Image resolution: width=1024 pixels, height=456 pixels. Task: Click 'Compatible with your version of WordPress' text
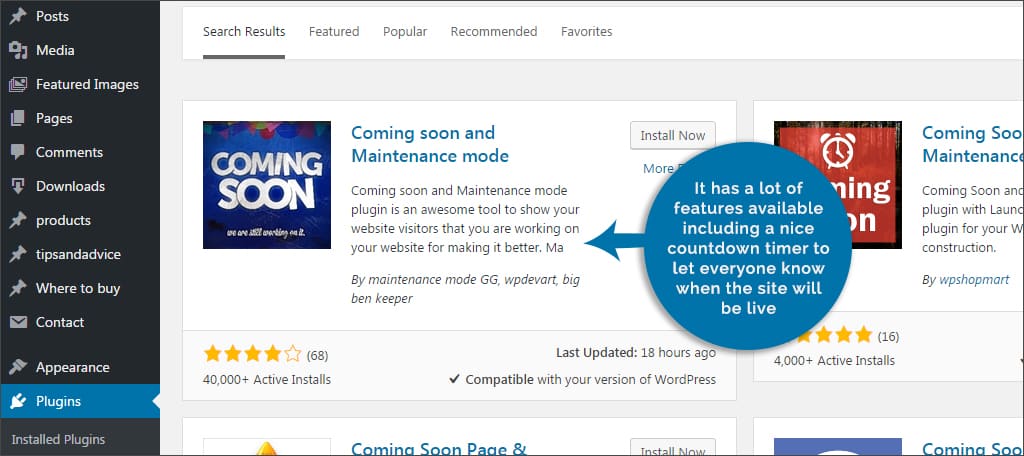(x=590, y=380)
